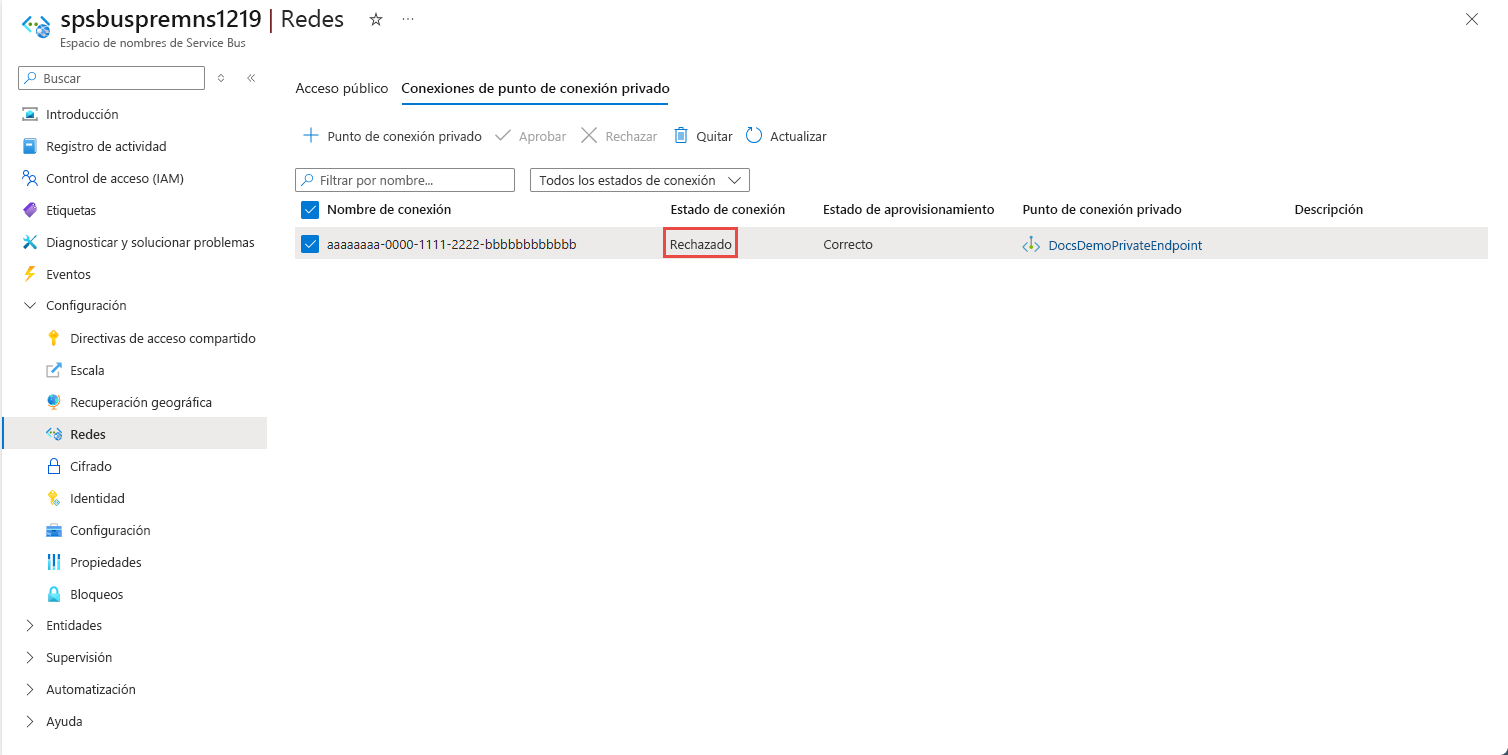Open the more options ellipsis in header

[408, 20]
